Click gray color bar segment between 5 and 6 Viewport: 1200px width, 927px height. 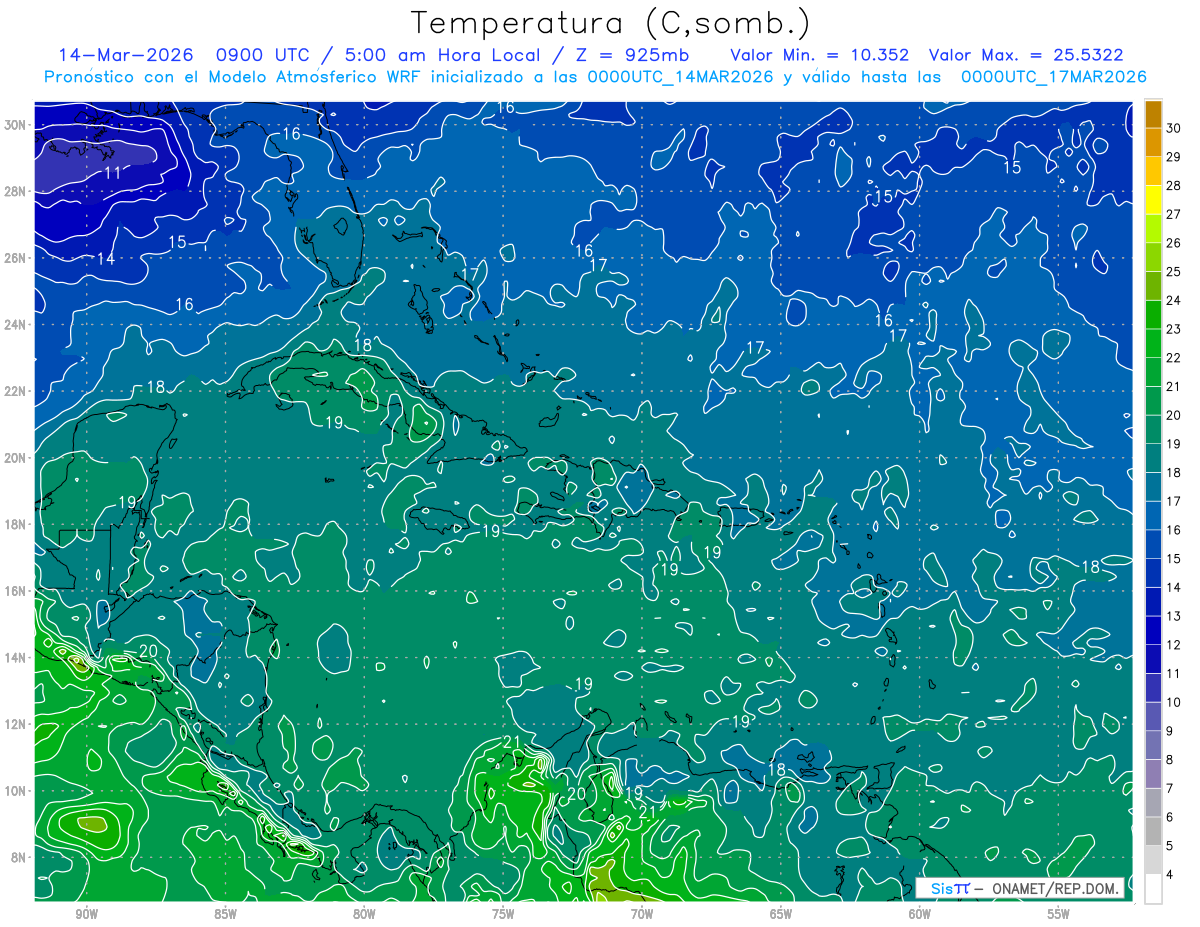click(x=1153, y=831)
